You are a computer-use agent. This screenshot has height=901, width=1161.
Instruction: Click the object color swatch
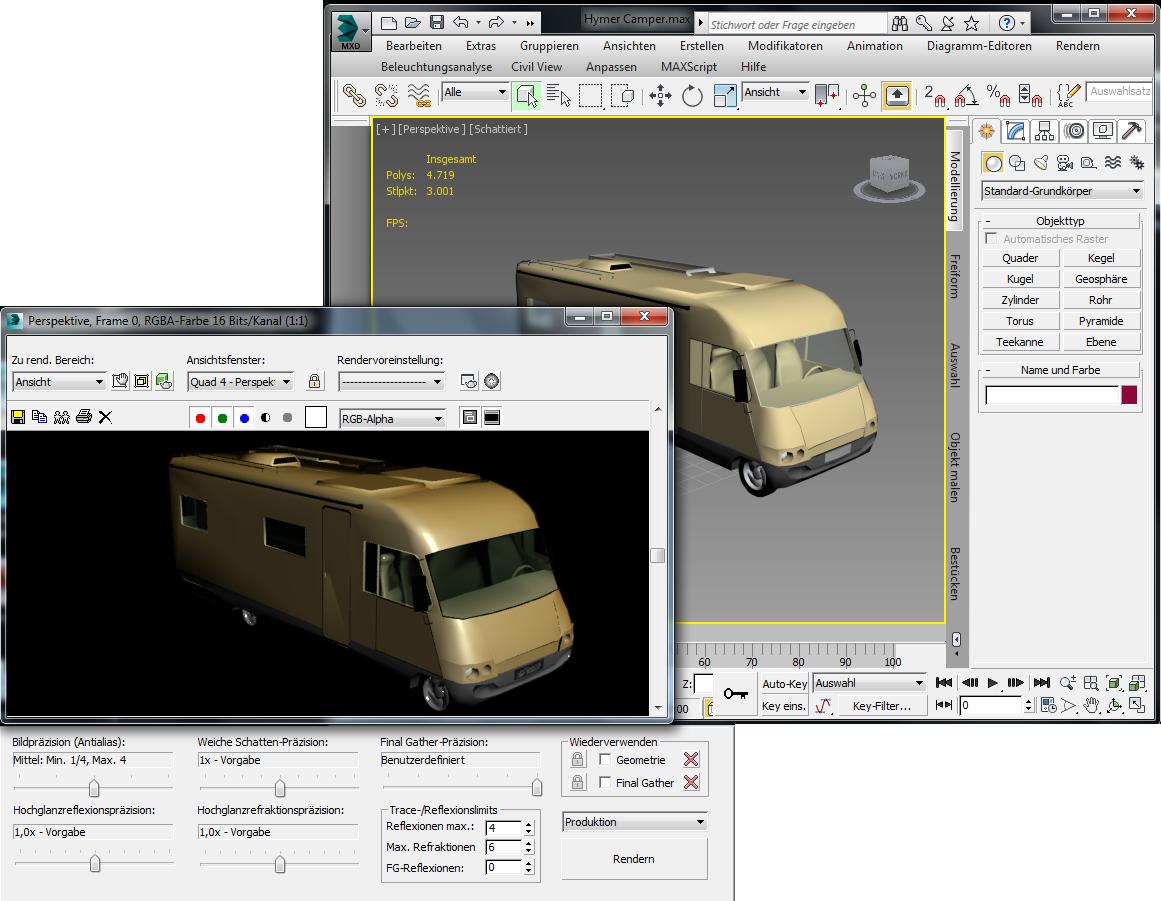[x=1129, y=395]
